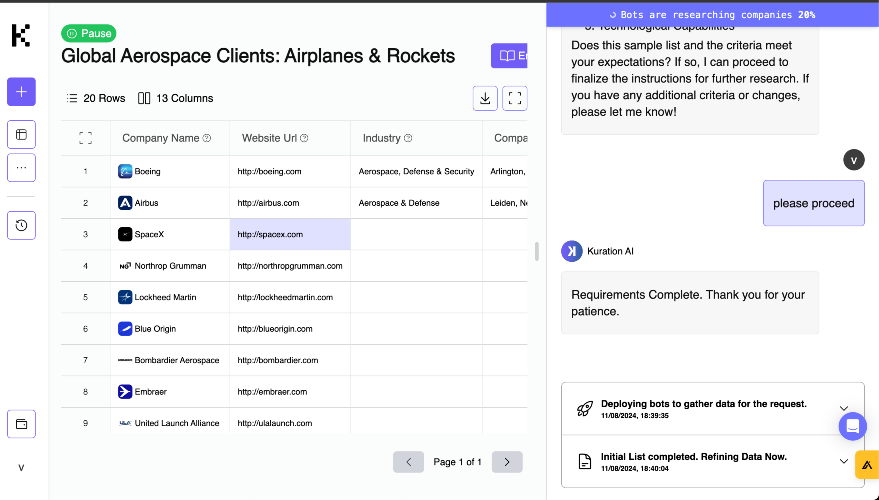Click the SpaceX company logo
This screenshot has height=500, width=879.
coord(125,234)
